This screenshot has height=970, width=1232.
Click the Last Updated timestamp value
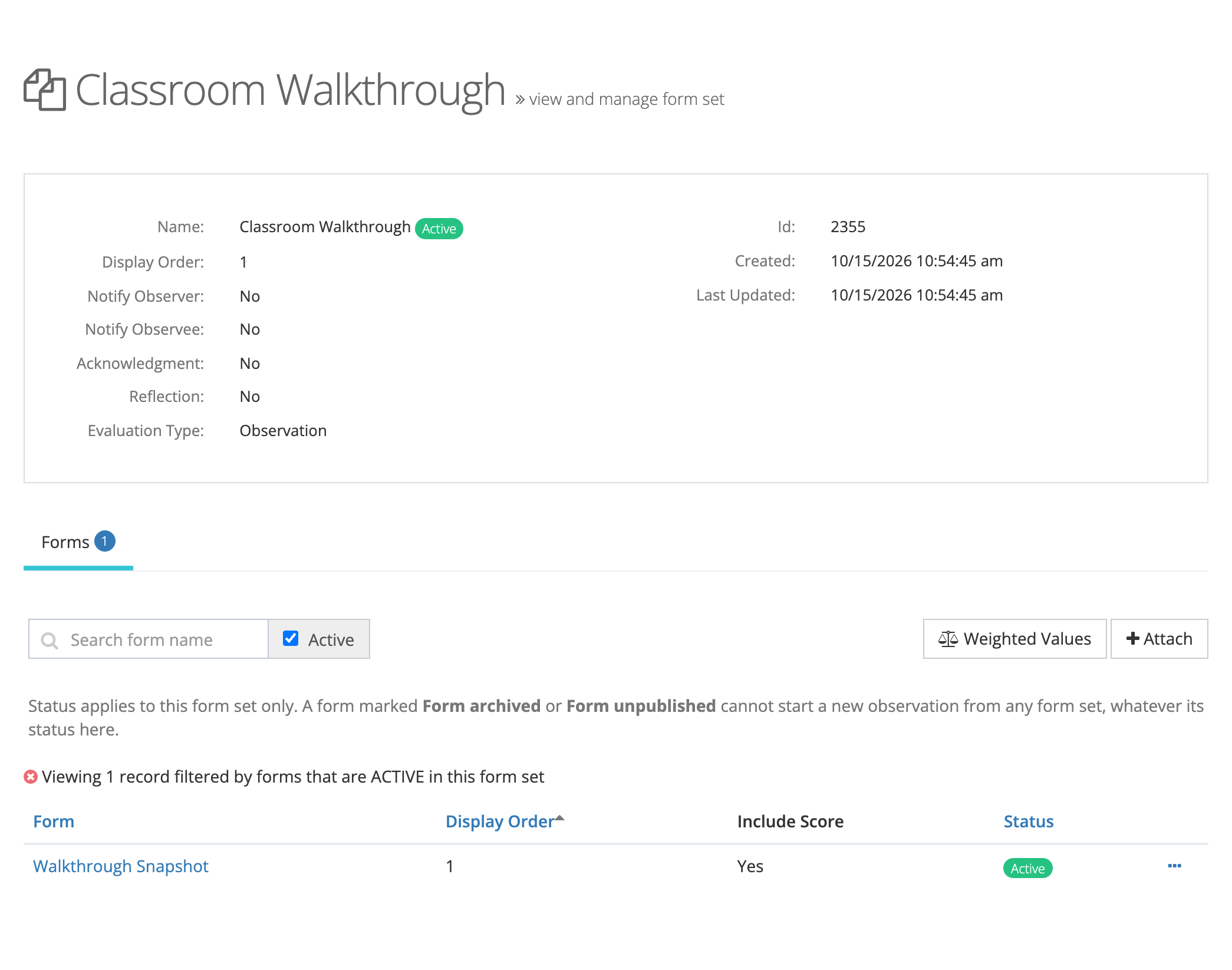(x=917, y=295)
